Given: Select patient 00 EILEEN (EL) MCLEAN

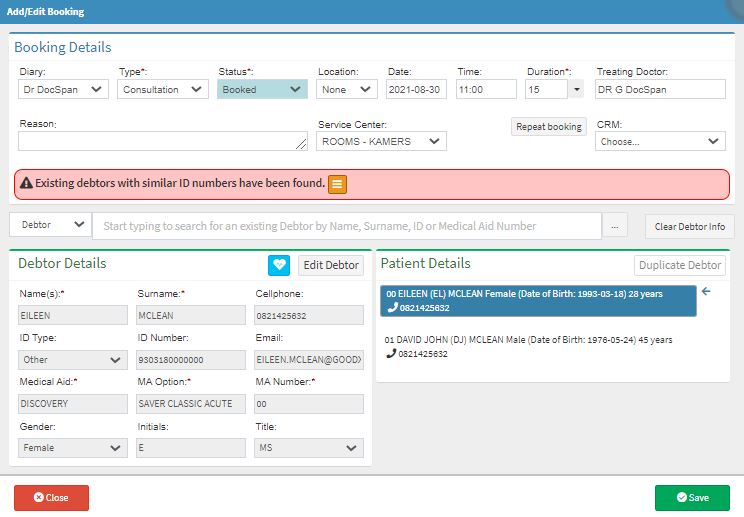Looking at the screenshot, I should tap(538, 301).
